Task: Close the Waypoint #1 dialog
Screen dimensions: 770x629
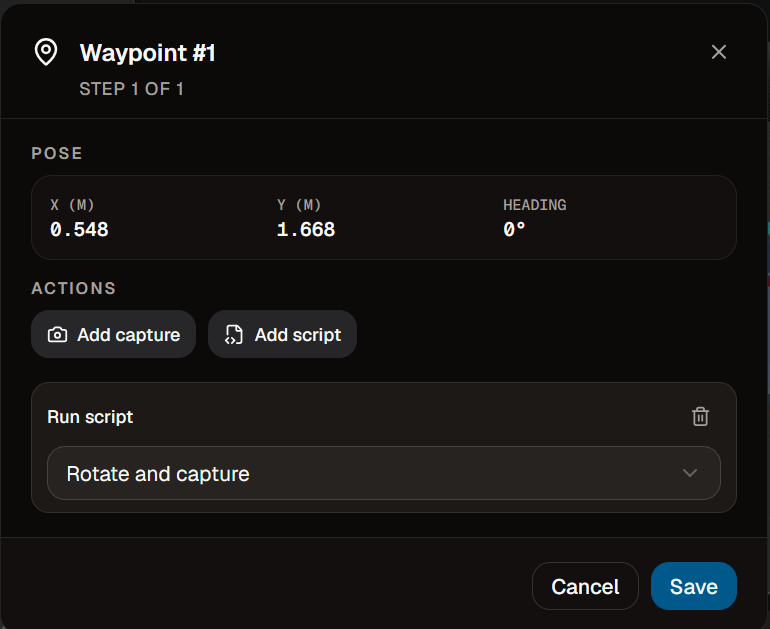Action: 718,52
